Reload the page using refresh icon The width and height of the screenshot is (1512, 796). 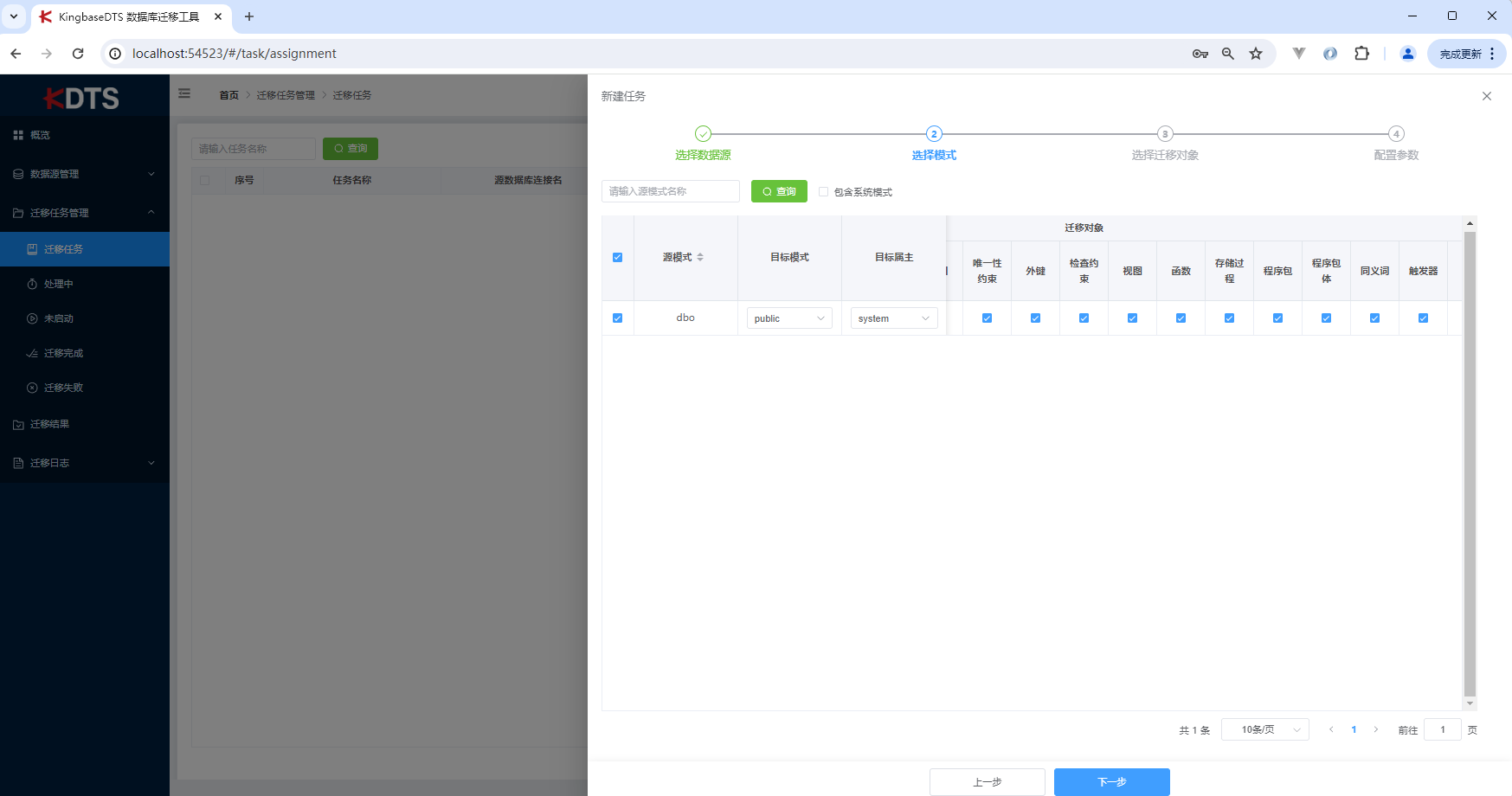coord(78,54)
